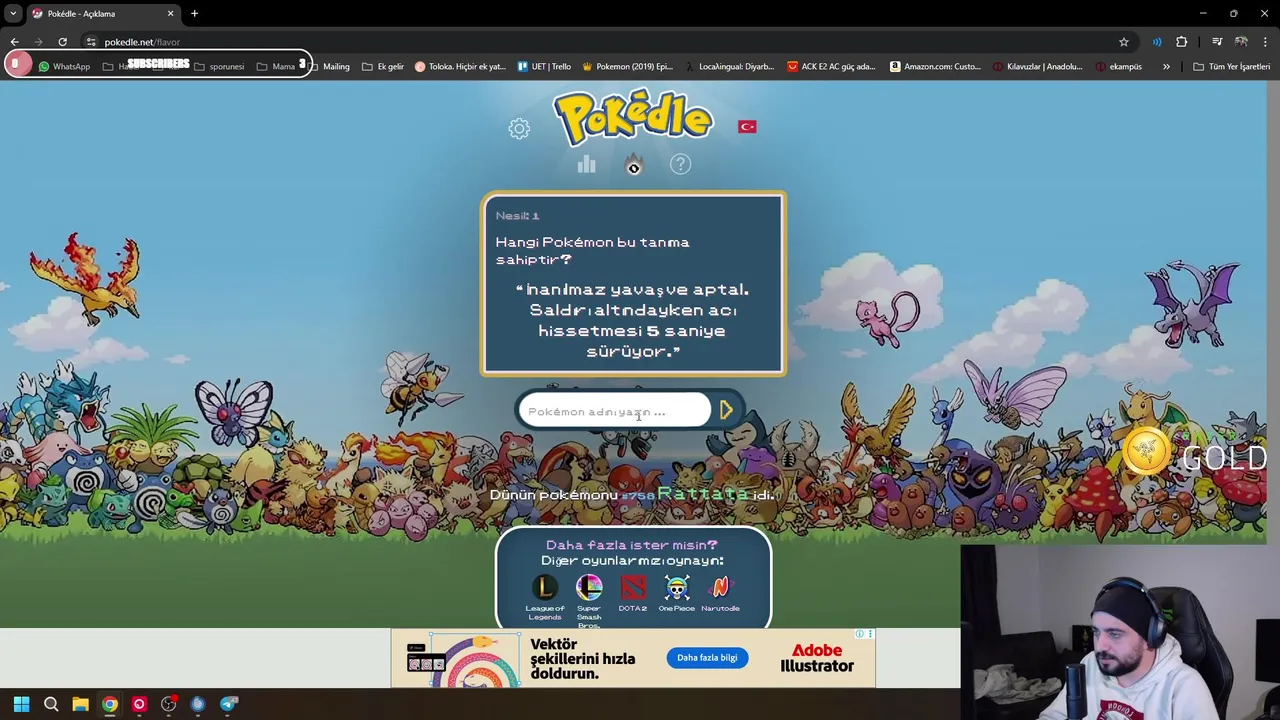This screenshot has width=1280, height=720.
Task: Open UET | Trello bookmark
Action: coord(544,66)
